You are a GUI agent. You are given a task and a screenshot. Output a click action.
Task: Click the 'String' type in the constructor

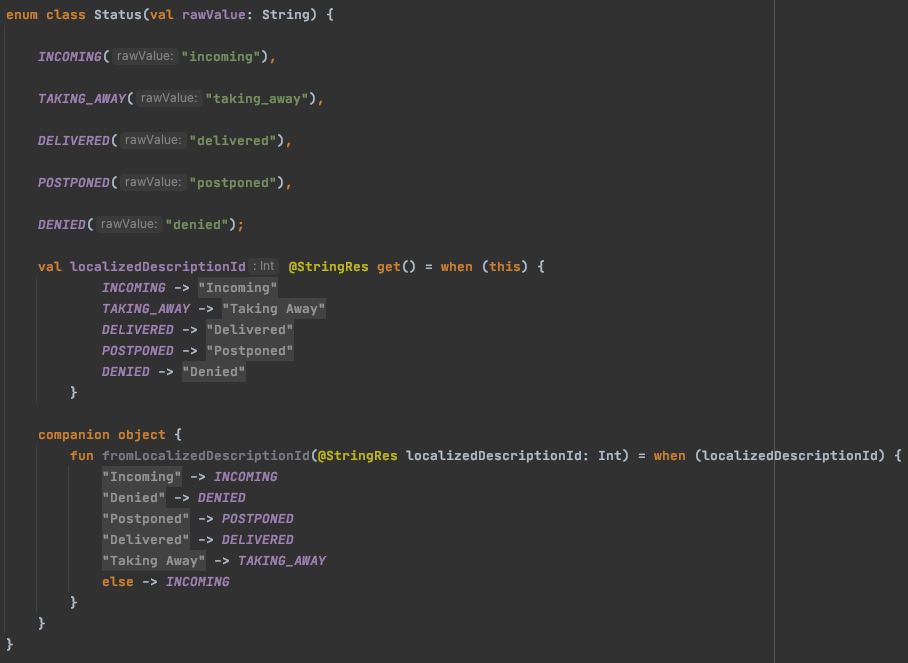(285, 15)
